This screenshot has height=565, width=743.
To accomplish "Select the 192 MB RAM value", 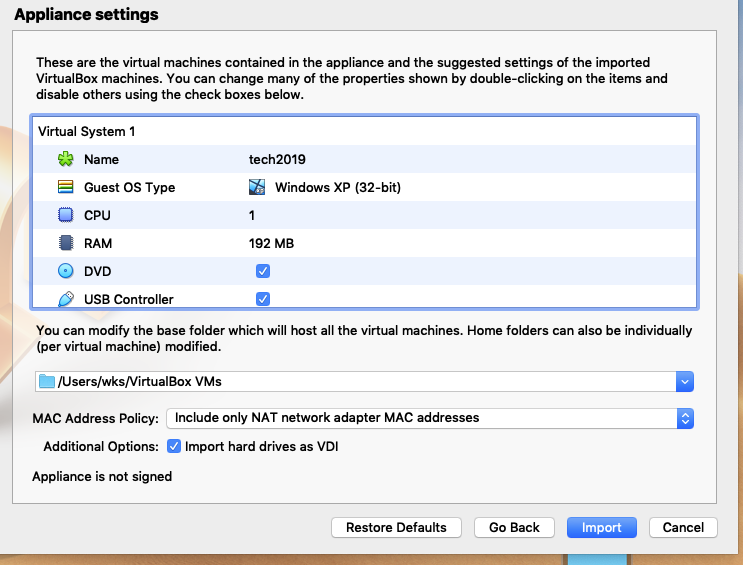I will click(272, 243).
